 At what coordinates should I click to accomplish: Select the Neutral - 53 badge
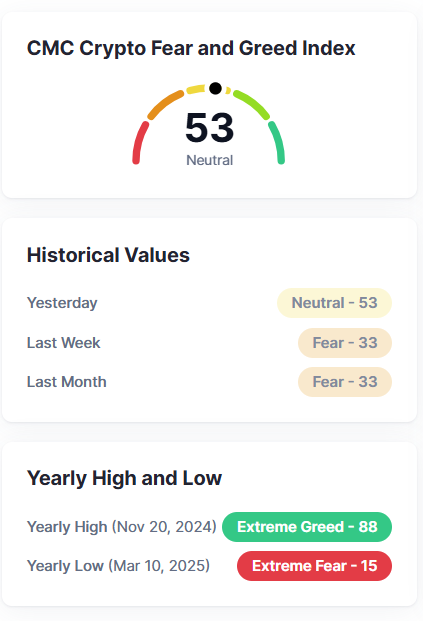(334, 303)
